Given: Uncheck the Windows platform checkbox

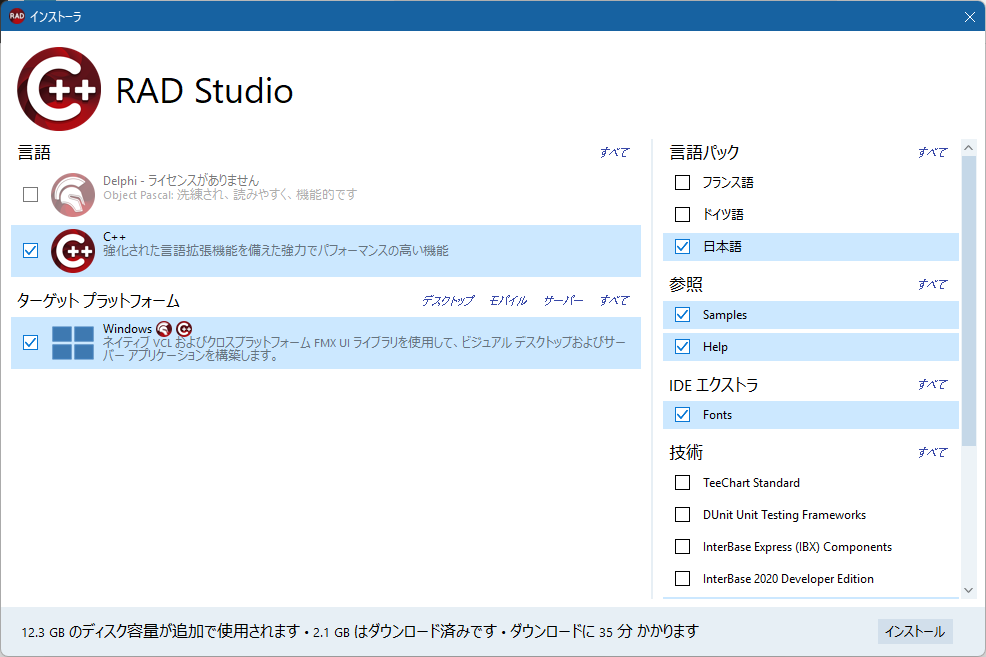Looking at the screenshot, I should click(30, 343).
